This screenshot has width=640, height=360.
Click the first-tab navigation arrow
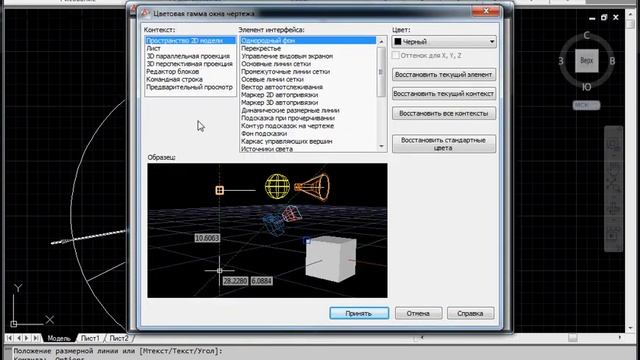9,338
